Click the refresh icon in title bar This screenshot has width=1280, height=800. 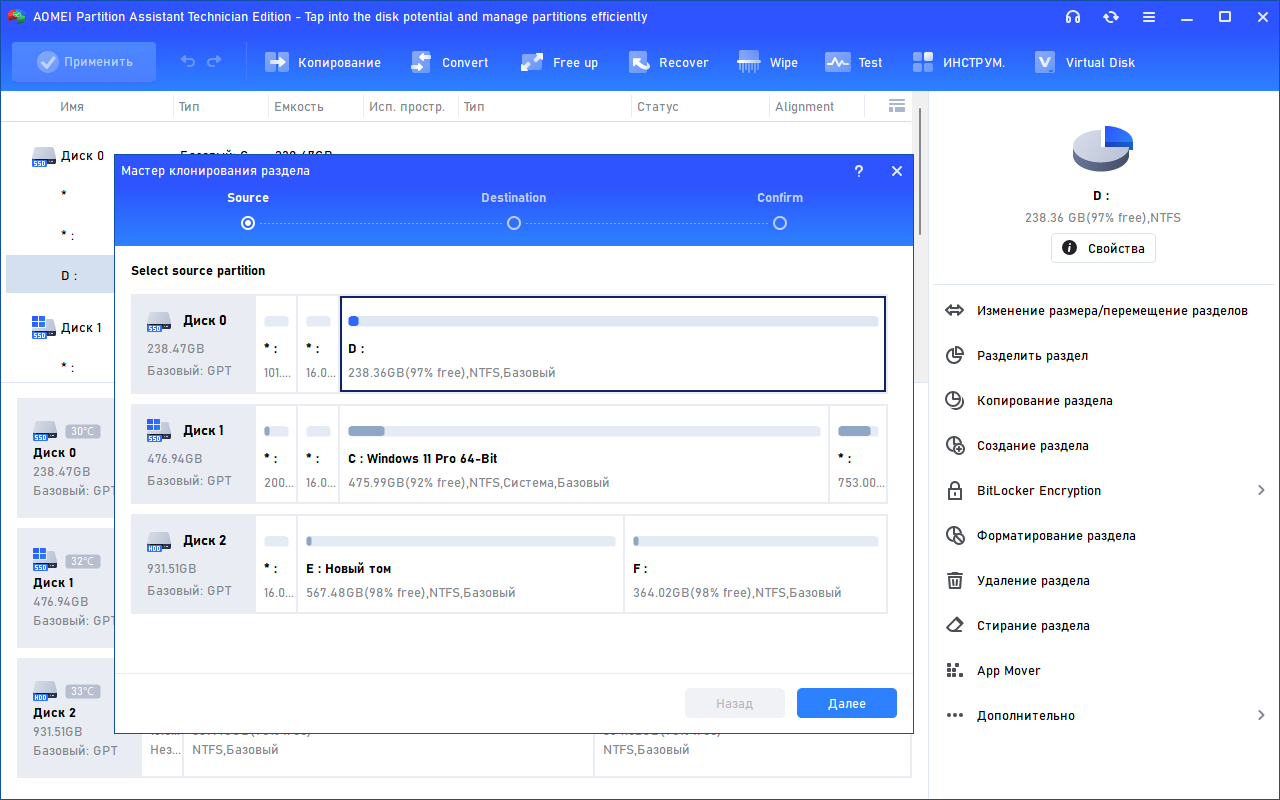point(1111,17)
